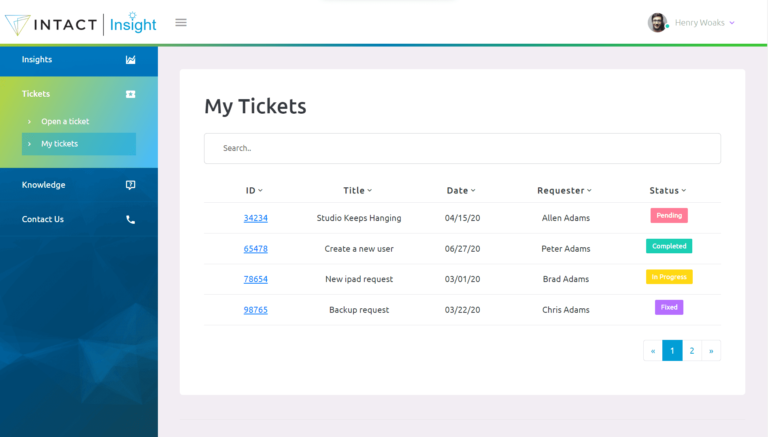Sort tickets by Date column
The height and width of the screenshot is (437, 768).
click(460, 190)
